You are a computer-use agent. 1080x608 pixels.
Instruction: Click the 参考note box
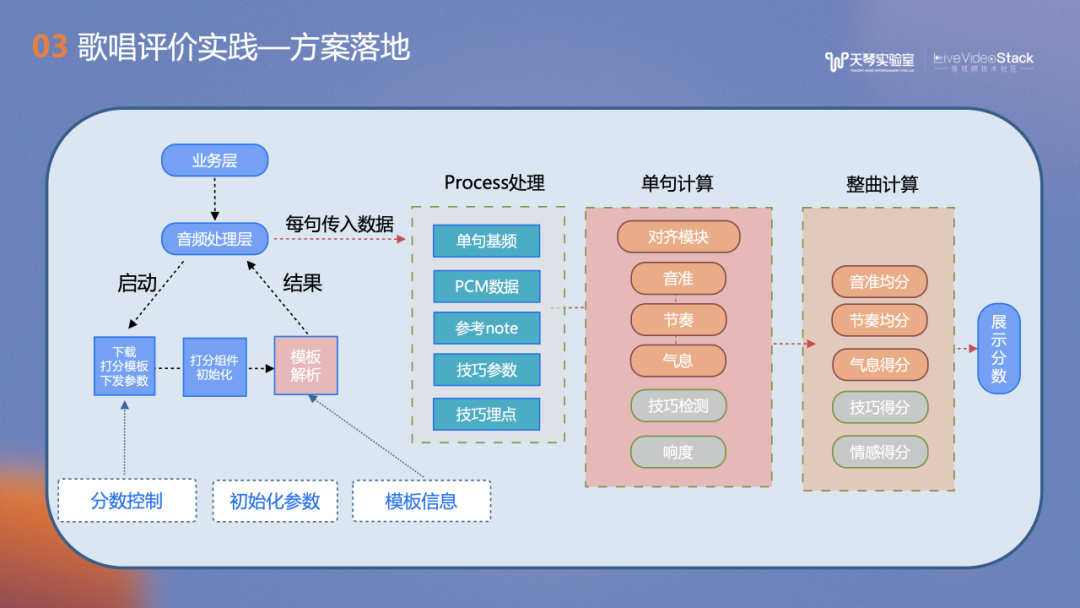pos(486,328)
